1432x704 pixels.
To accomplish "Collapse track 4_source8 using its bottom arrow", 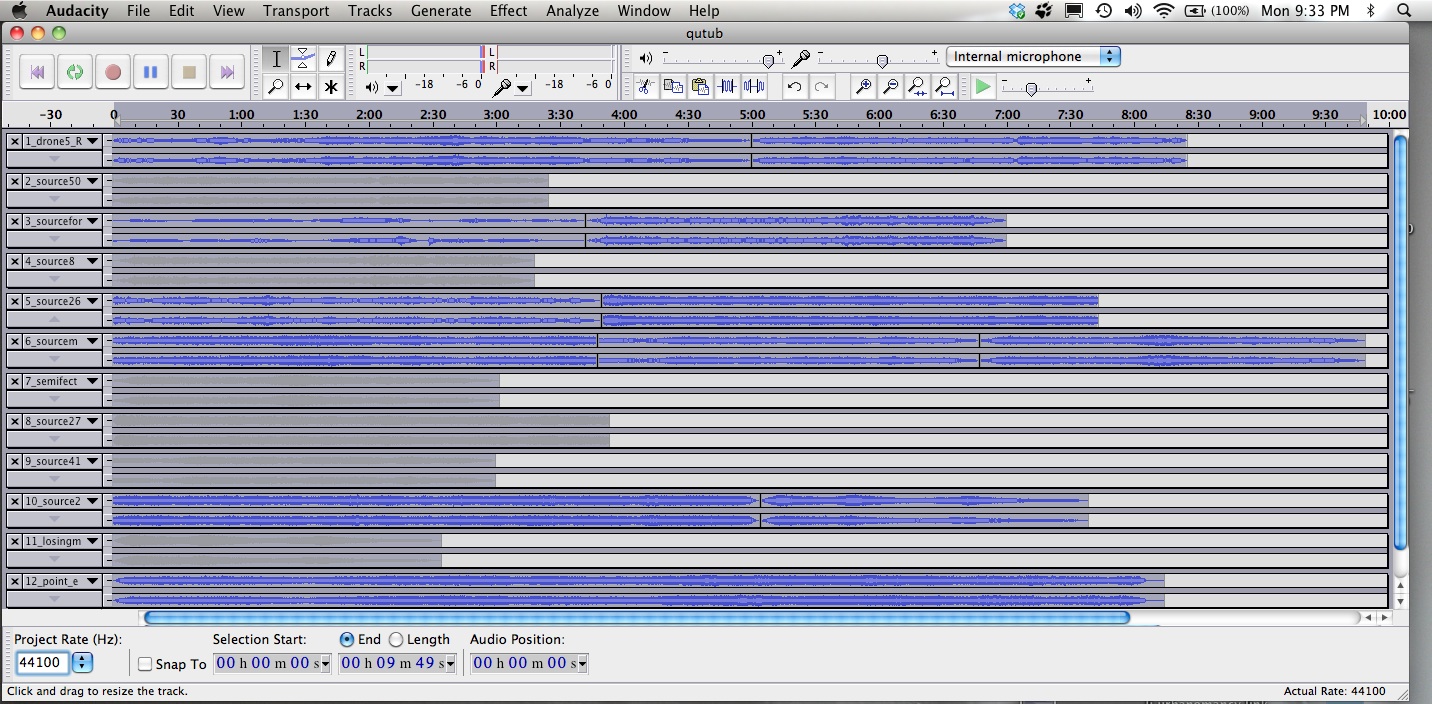I will coord(55,279).
